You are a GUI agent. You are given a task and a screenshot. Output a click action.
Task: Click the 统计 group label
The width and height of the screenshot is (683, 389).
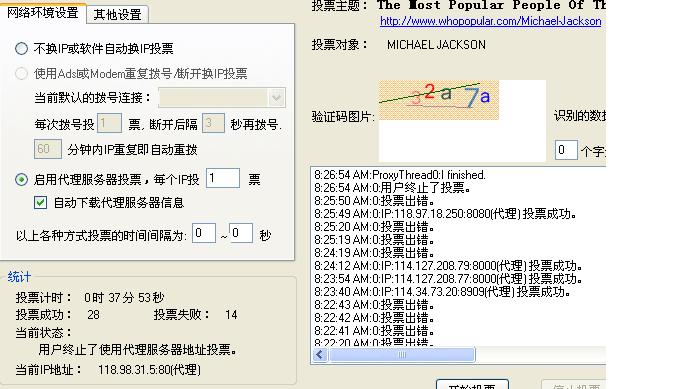[19, 277]
